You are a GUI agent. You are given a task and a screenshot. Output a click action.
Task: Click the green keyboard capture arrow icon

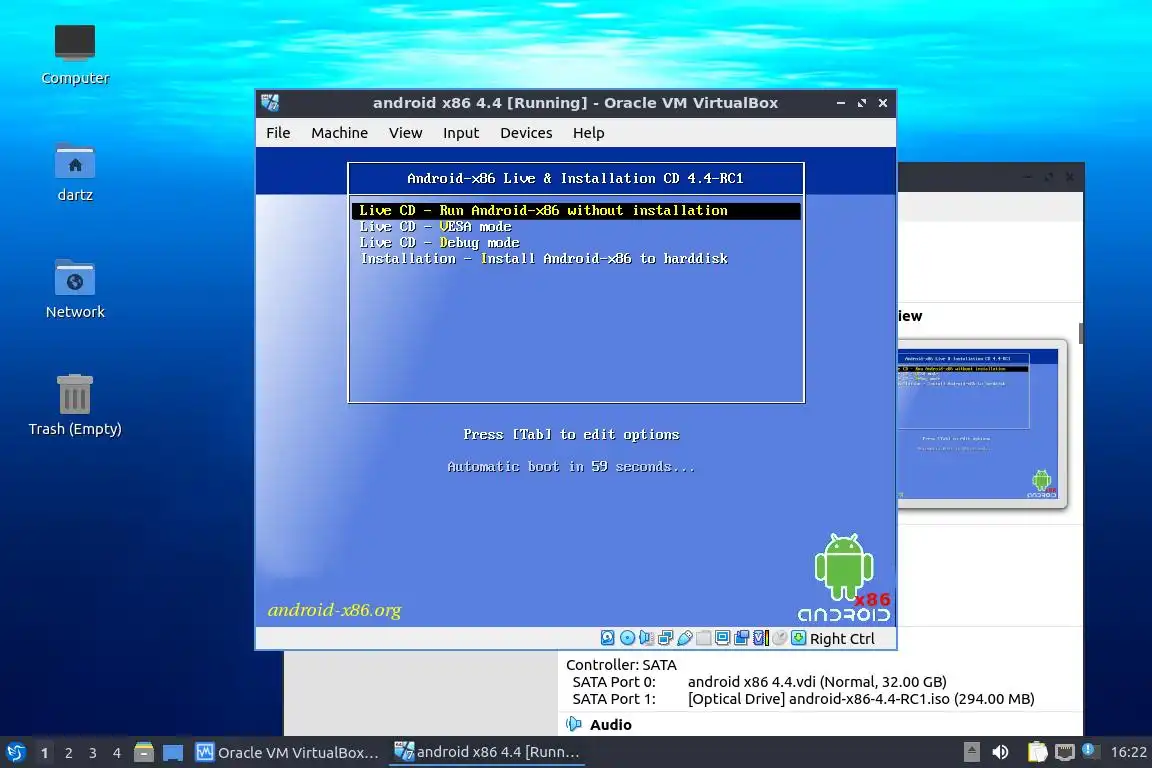coord(799,638)
